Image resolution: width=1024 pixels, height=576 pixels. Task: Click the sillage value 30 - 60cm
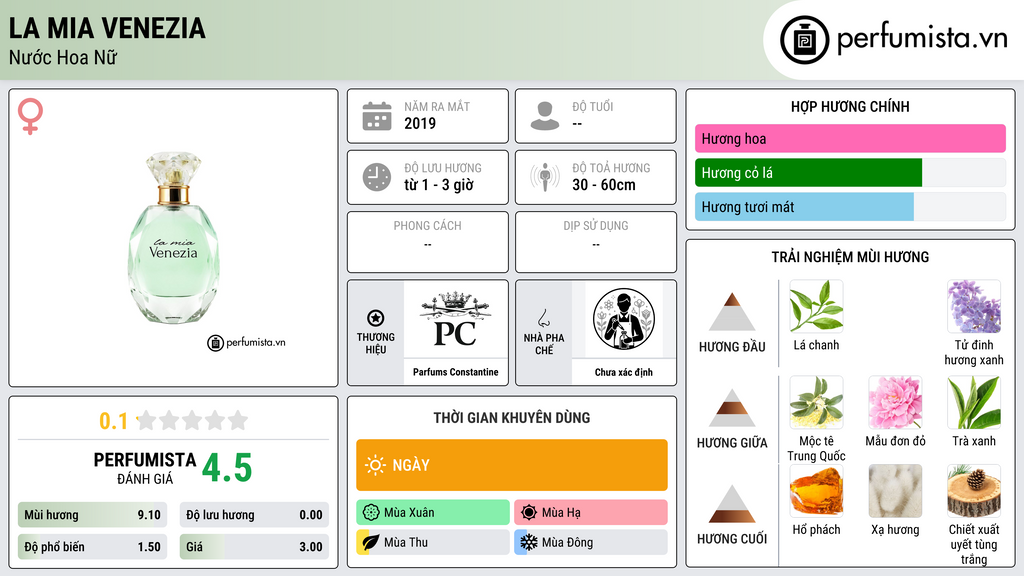603,185
